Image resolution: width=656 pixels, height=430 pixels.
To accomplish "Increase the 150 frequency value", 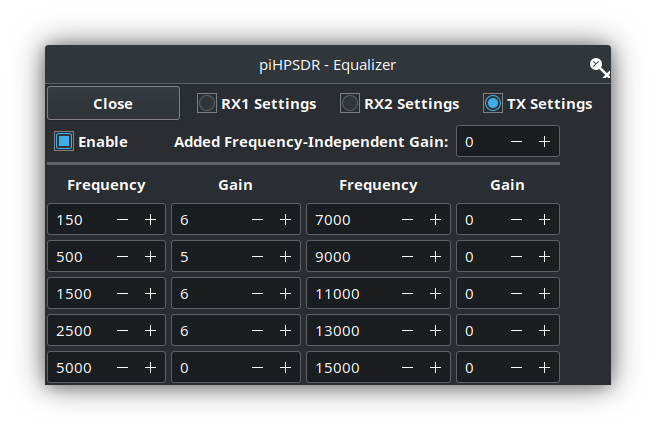I will (151, 219).
